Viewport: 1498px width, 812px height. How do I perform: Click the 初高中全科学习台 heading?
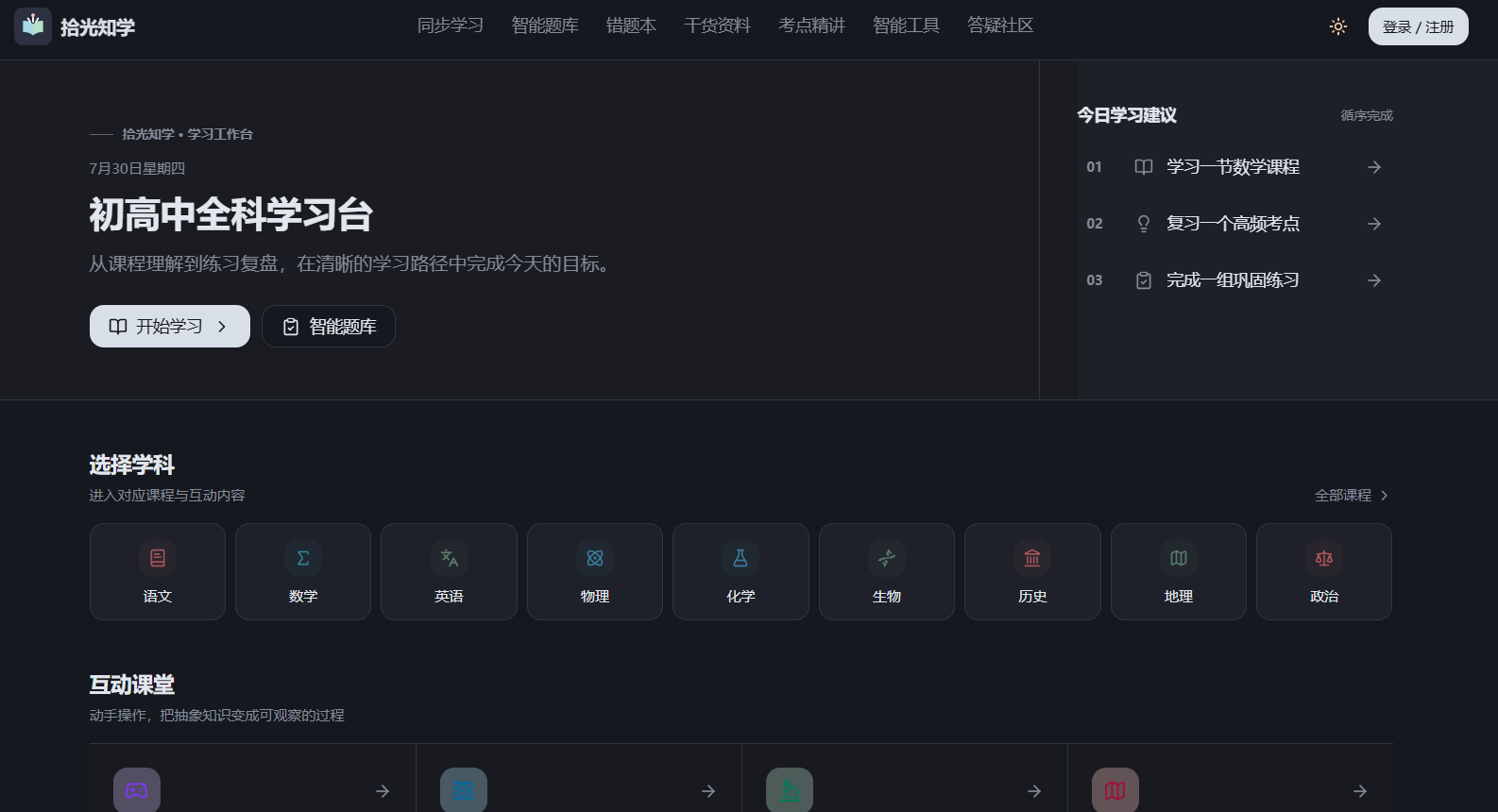point(231,214)
